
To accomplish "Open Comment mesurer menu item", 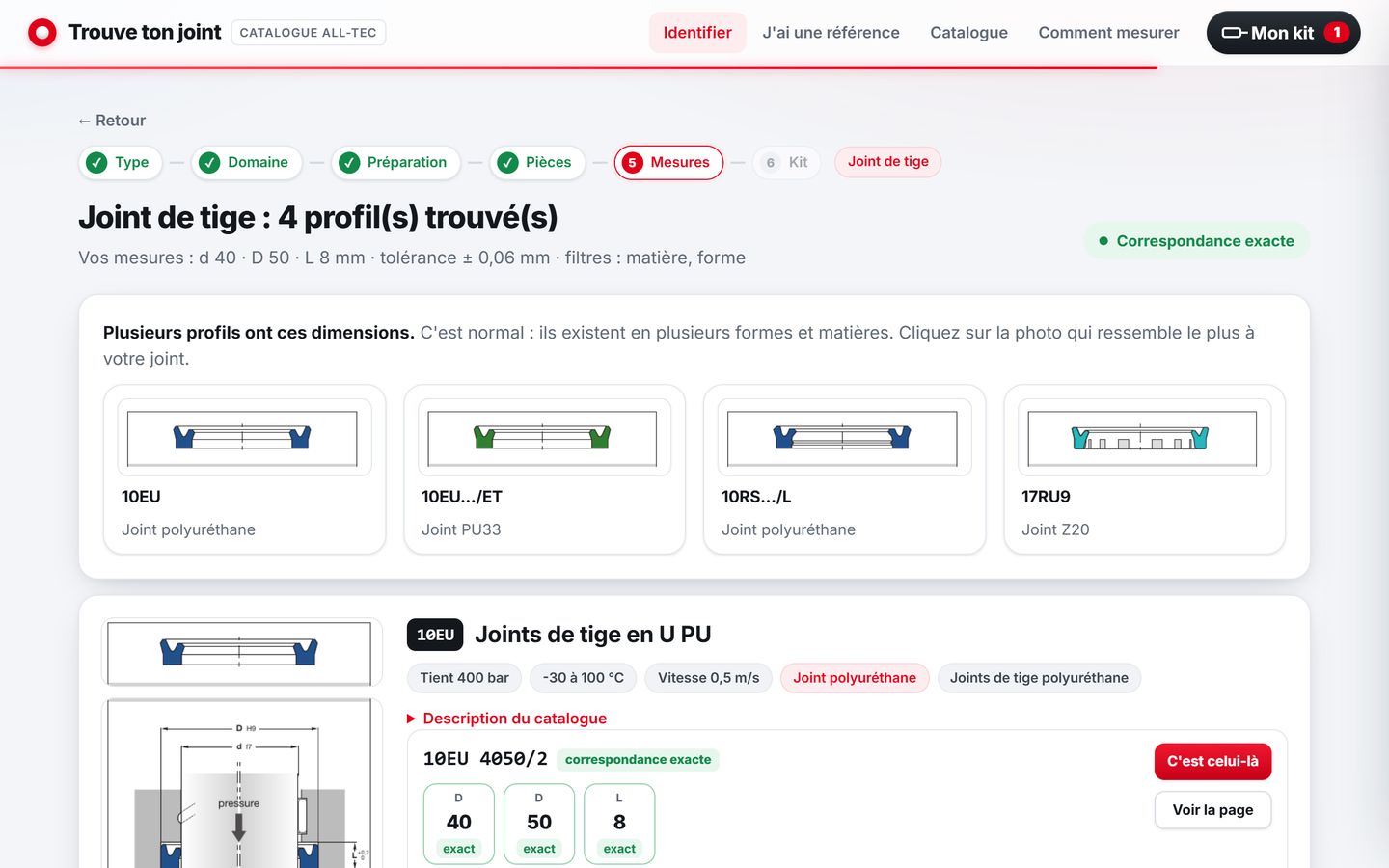I will pos(1108,33).
